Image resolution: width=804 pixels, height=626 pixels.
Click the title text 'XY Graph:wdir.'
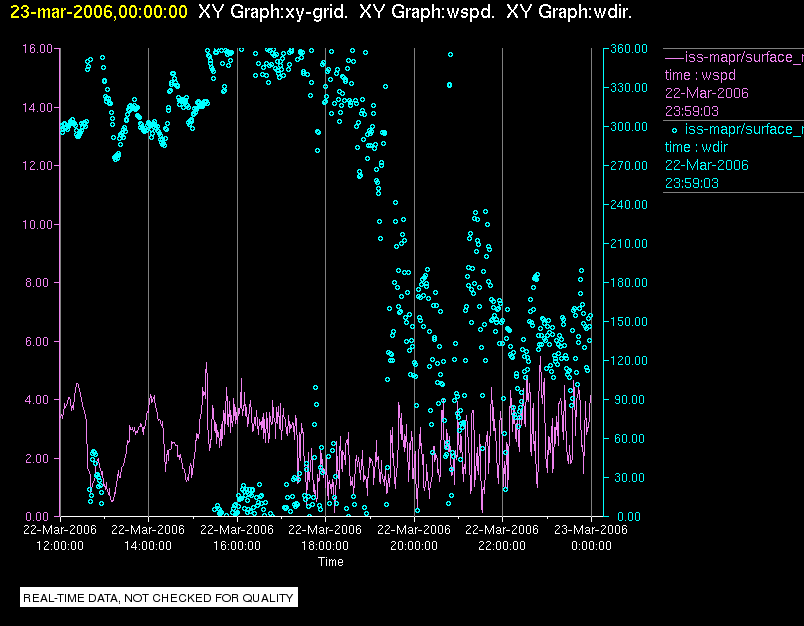click(x=569, y=12)
